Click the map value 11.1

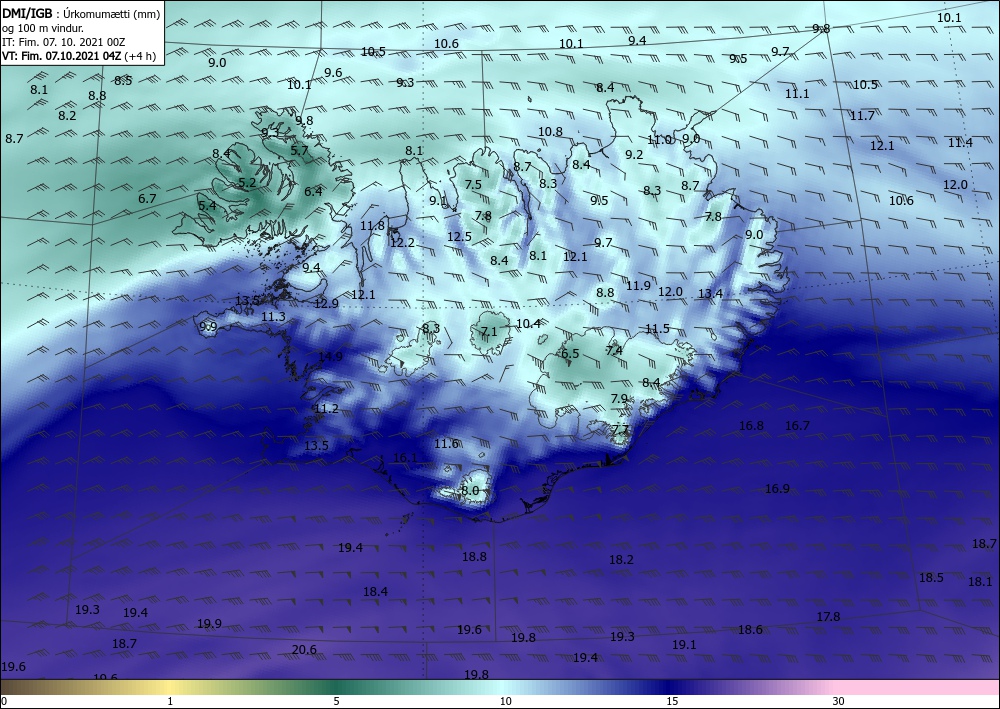pos(797,94)
